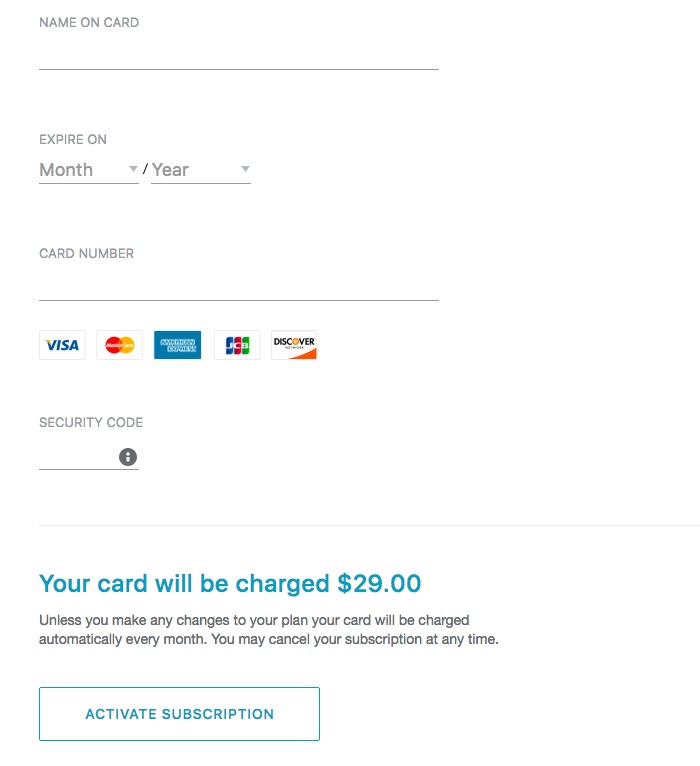
Task: Focus the Name on Card field
Action: [x=239, y=55]
